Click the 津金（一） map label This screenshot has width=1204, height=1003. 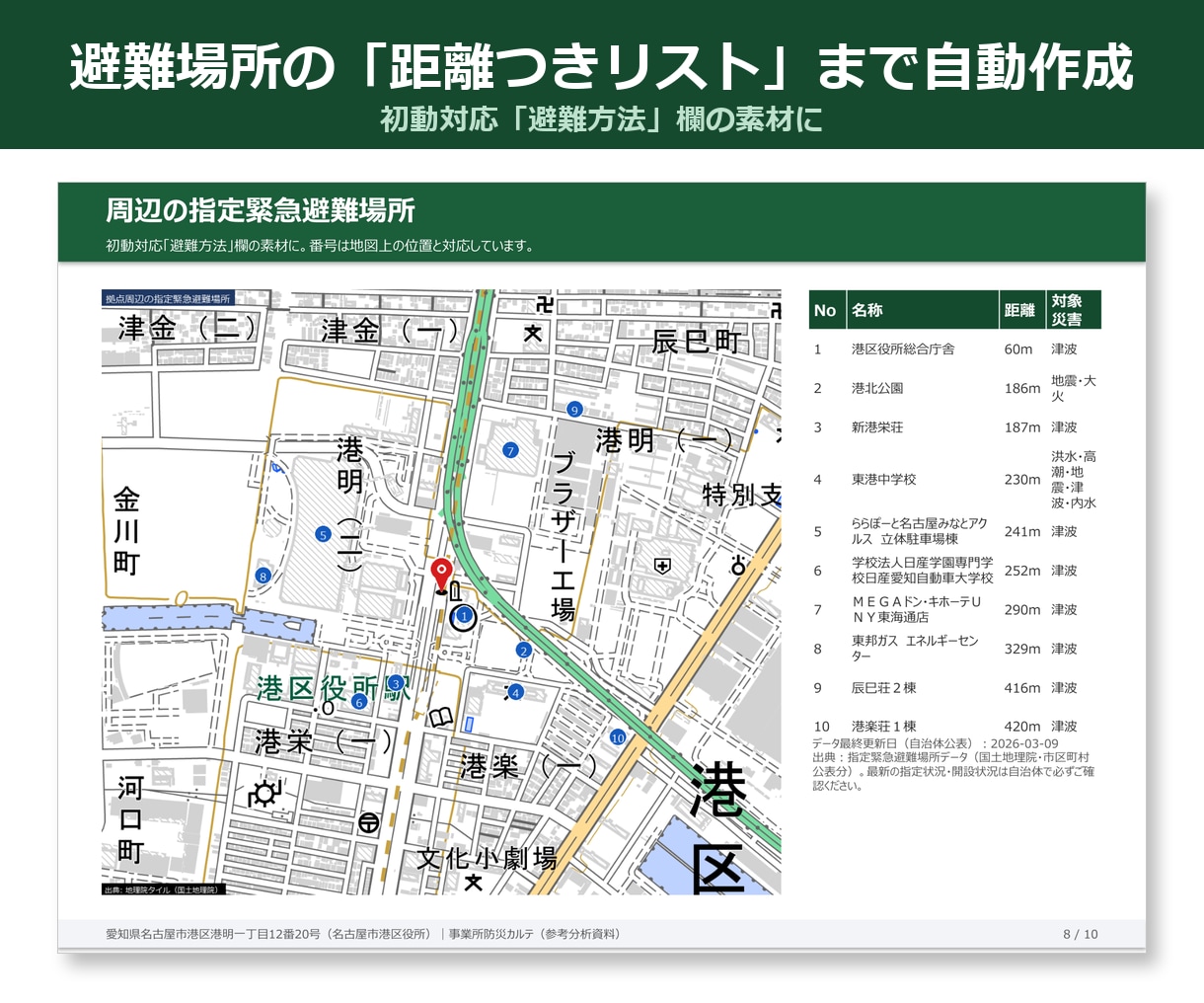[x=392, y=330]
